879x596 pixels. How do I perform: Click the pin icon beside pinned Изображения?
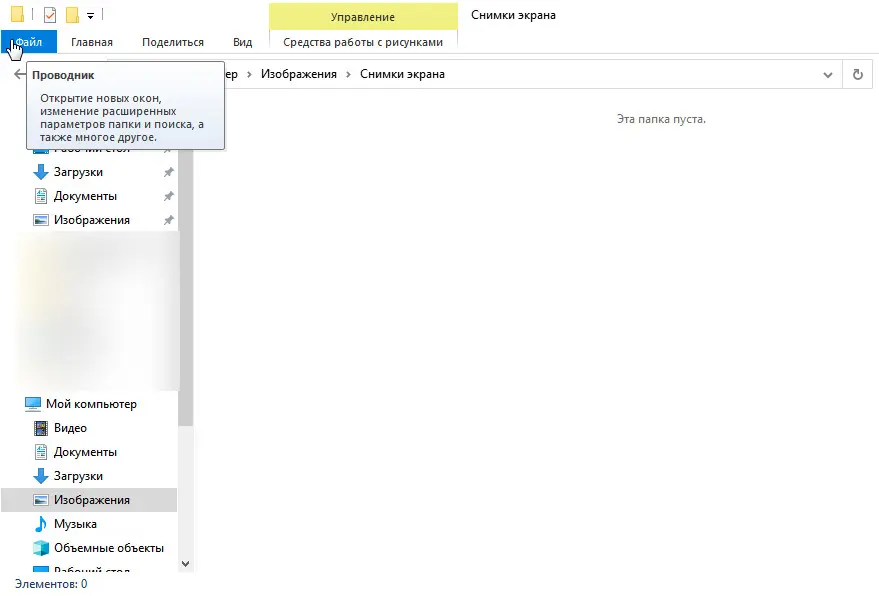(x=168, y=220)
